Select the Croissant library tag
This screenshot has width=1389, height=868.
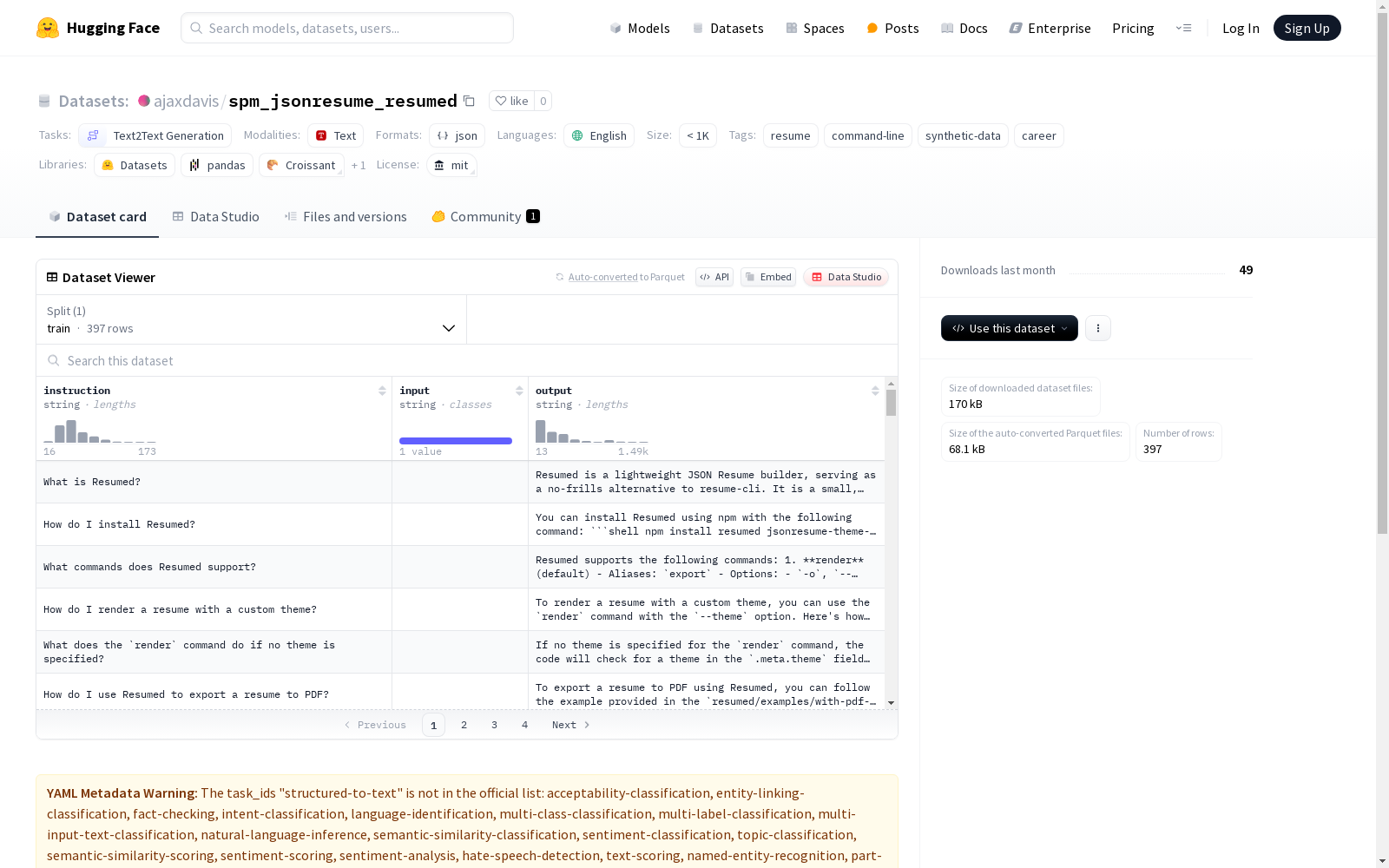pyautogui.click(x=301, y=165)
